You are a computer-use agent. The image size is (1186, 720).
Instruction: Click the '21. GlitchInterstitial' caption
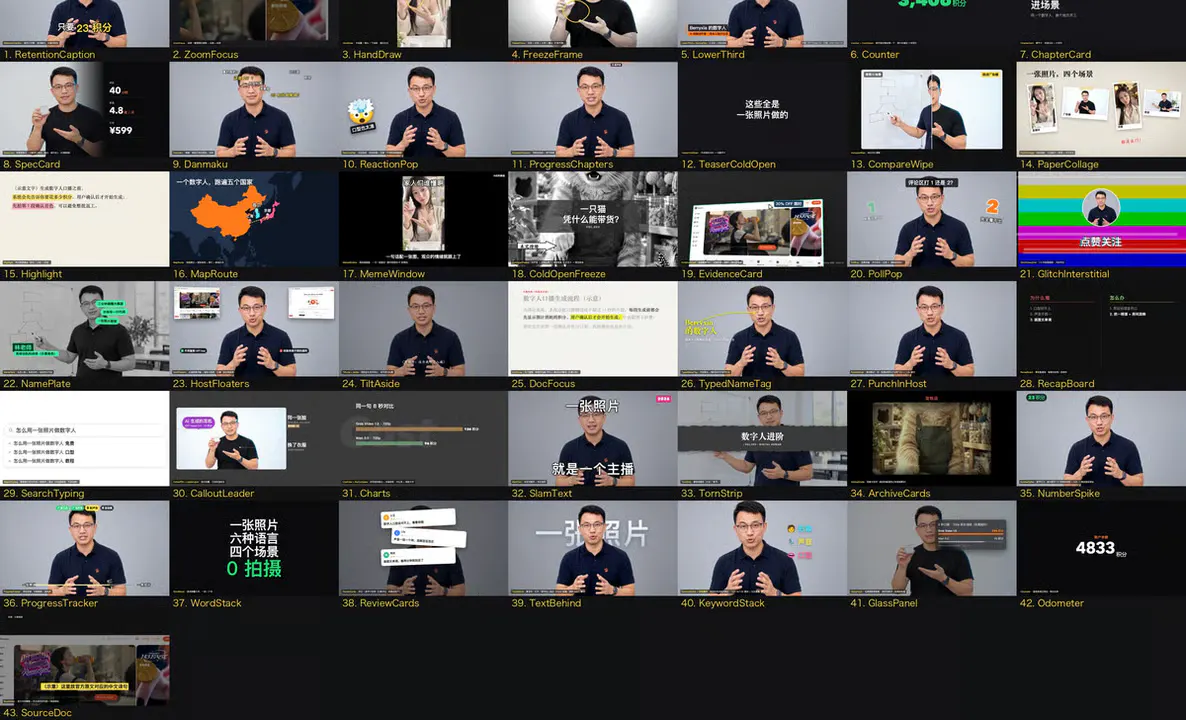point(1064,274)
